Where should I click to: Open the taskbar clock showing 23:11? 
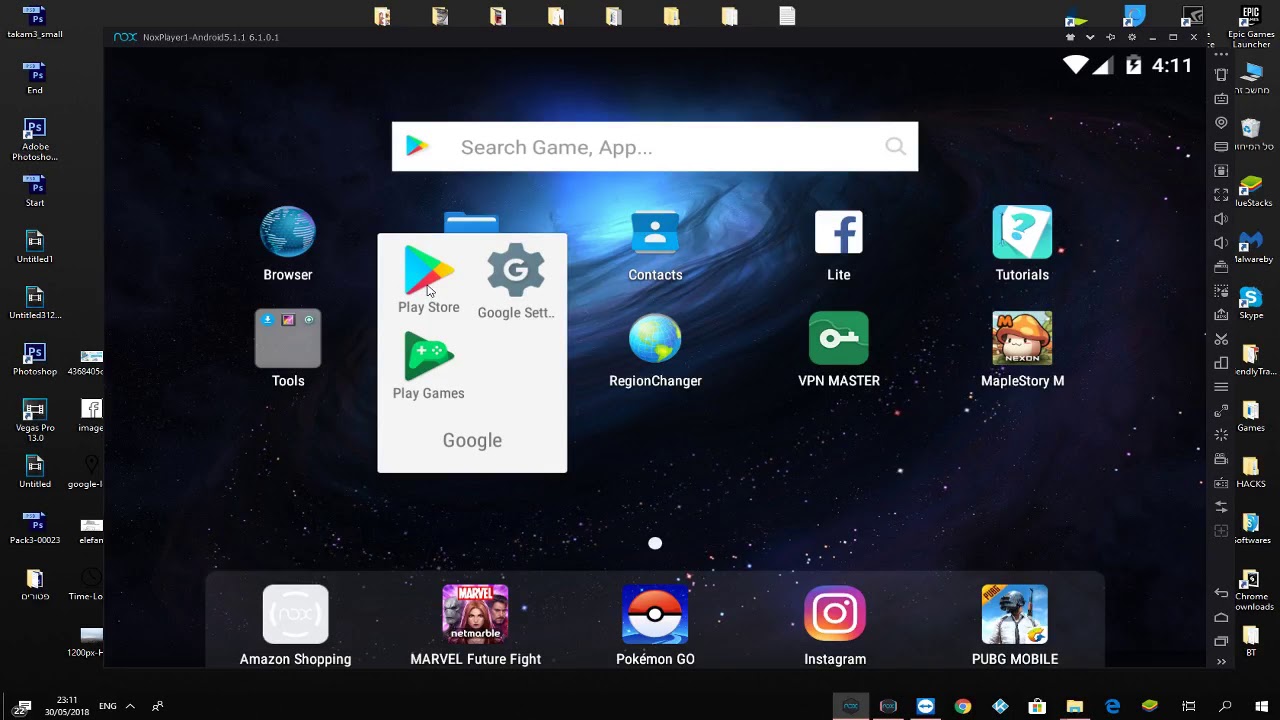[67, 706]
